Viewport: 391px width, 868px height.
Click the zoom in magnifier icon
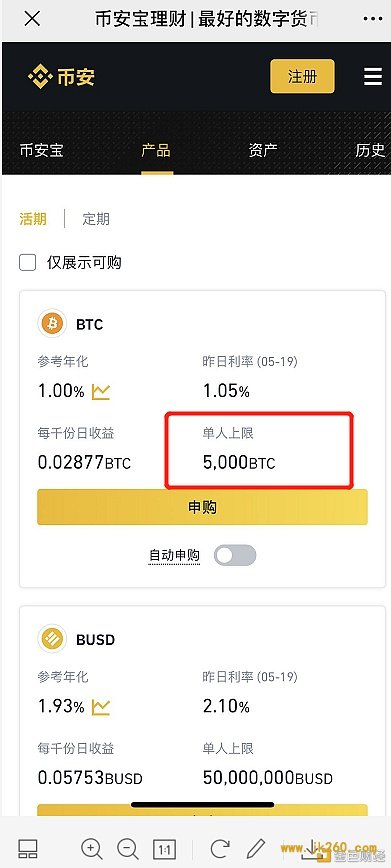tap(92, 849)
